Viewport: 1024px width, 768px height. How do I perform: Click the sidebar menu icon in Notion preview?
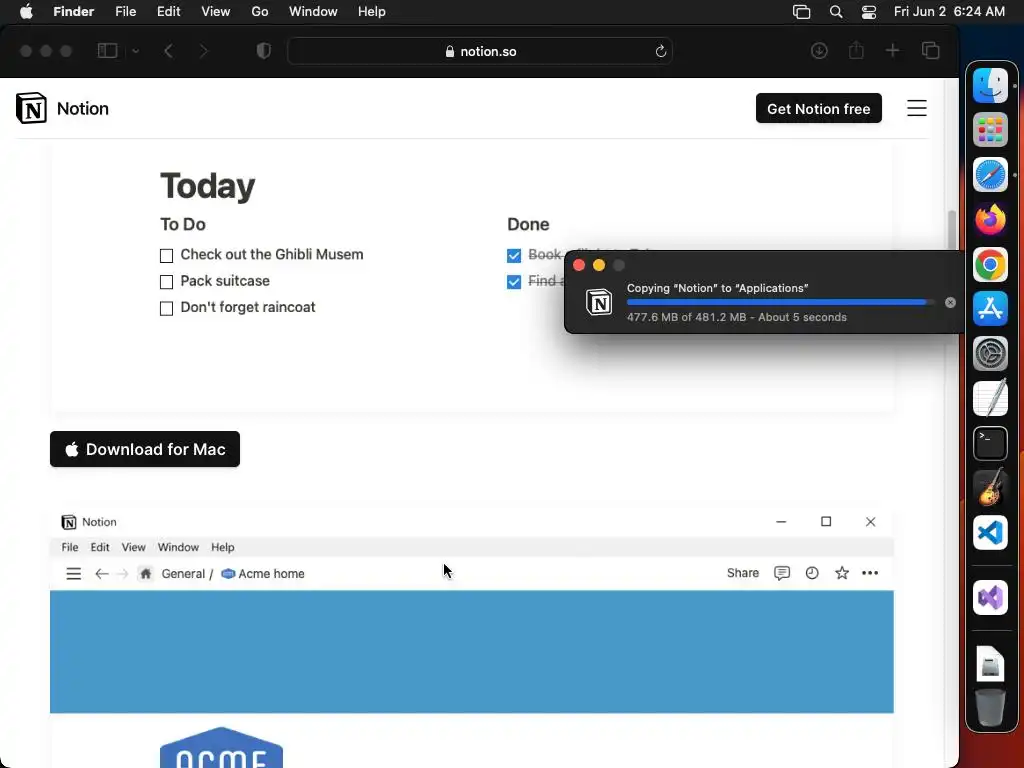click(74, 573)
